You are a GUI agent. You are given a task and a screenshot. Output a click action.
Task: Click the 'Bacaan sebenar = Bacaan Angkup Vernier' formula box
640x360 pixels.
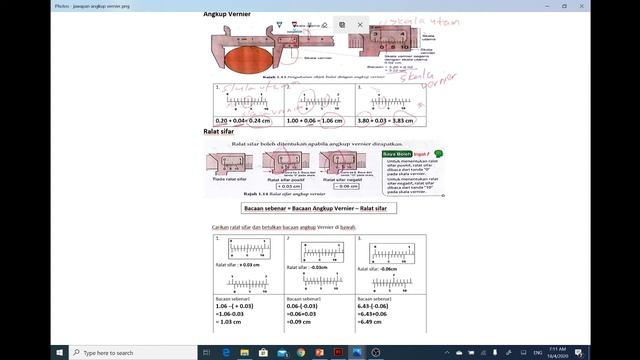318,208
